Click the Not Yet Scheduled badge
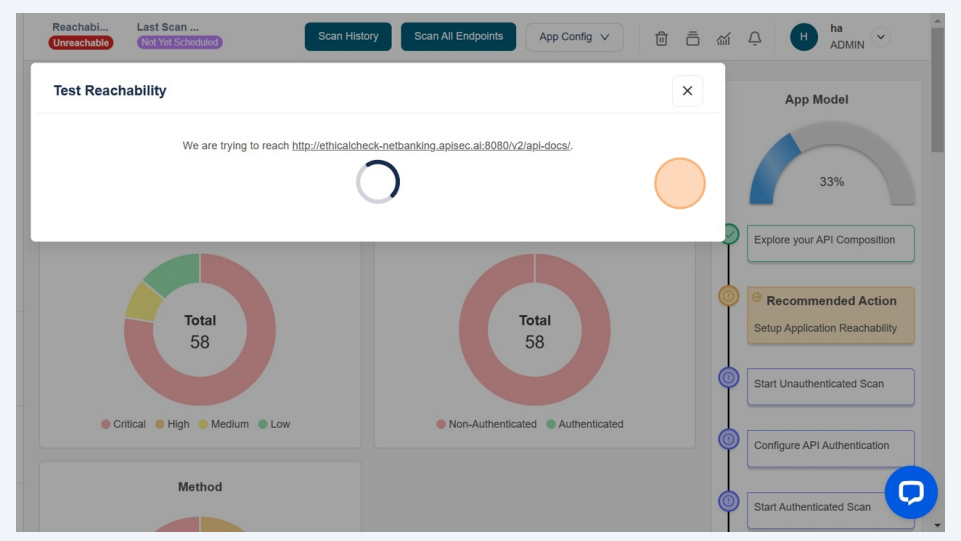Screen dimensions: 961x541 (180, 43)
